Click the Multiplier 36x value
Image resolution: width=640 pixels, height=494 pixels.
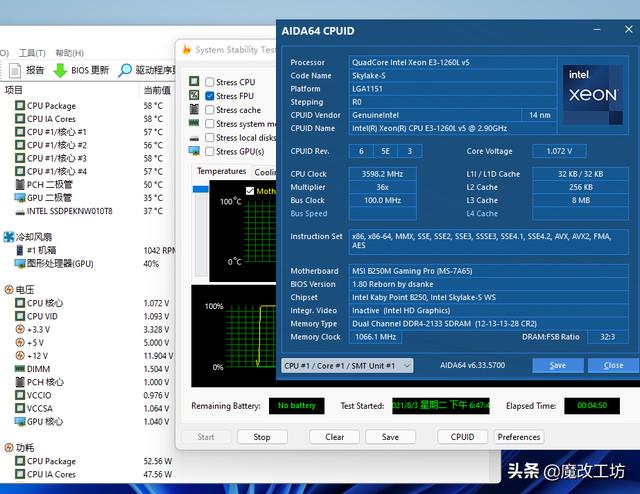(x=382, y=187)
